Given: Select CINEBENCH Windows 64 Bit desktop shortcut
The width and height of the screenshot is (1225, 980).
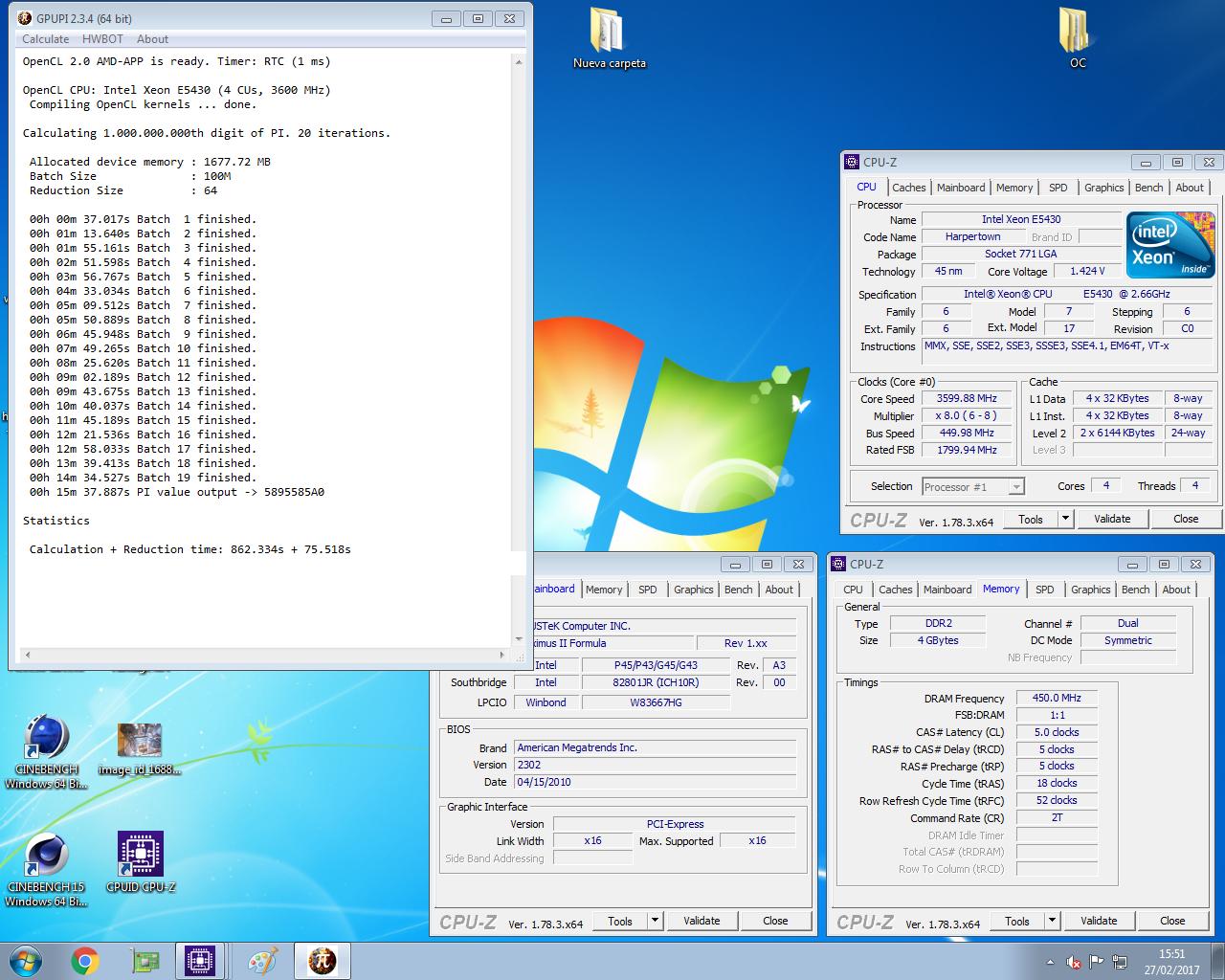Looking at the screenshot, I should point(46,752).
